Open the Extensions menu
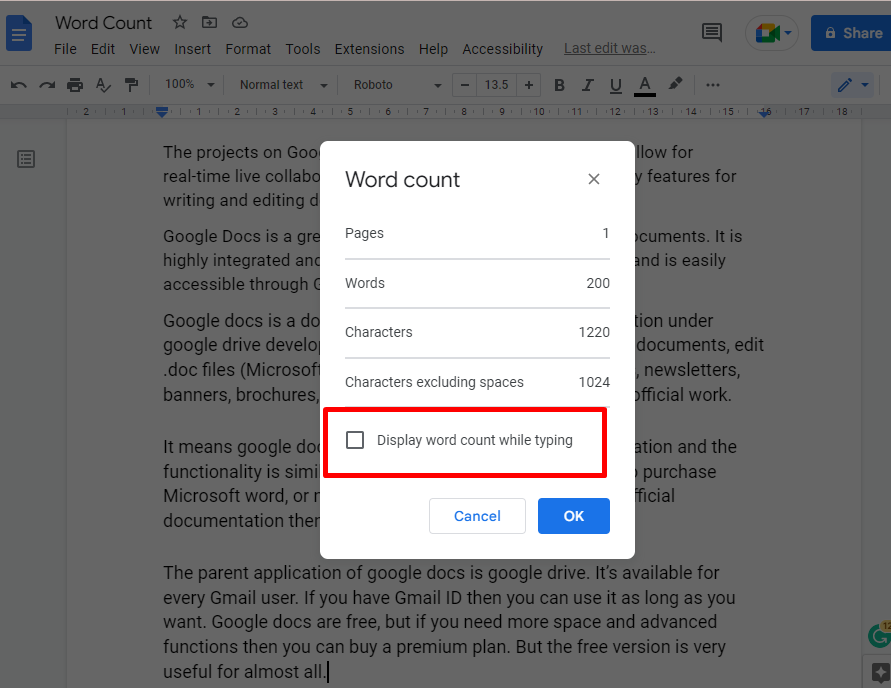The image size is (891, 688). pos(369,49)
